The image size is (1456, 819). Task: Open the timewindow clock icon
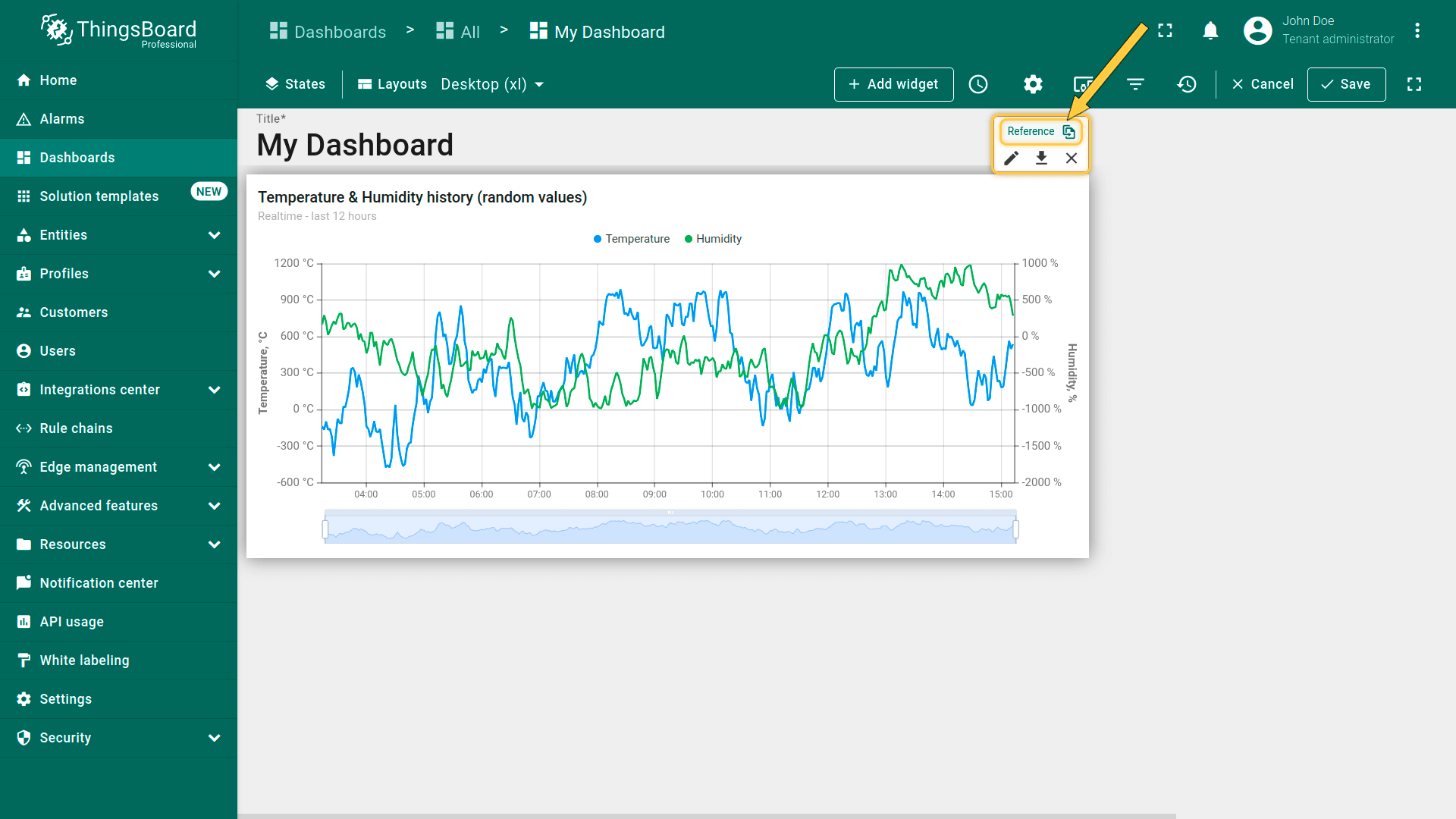(x=978, y=84)
